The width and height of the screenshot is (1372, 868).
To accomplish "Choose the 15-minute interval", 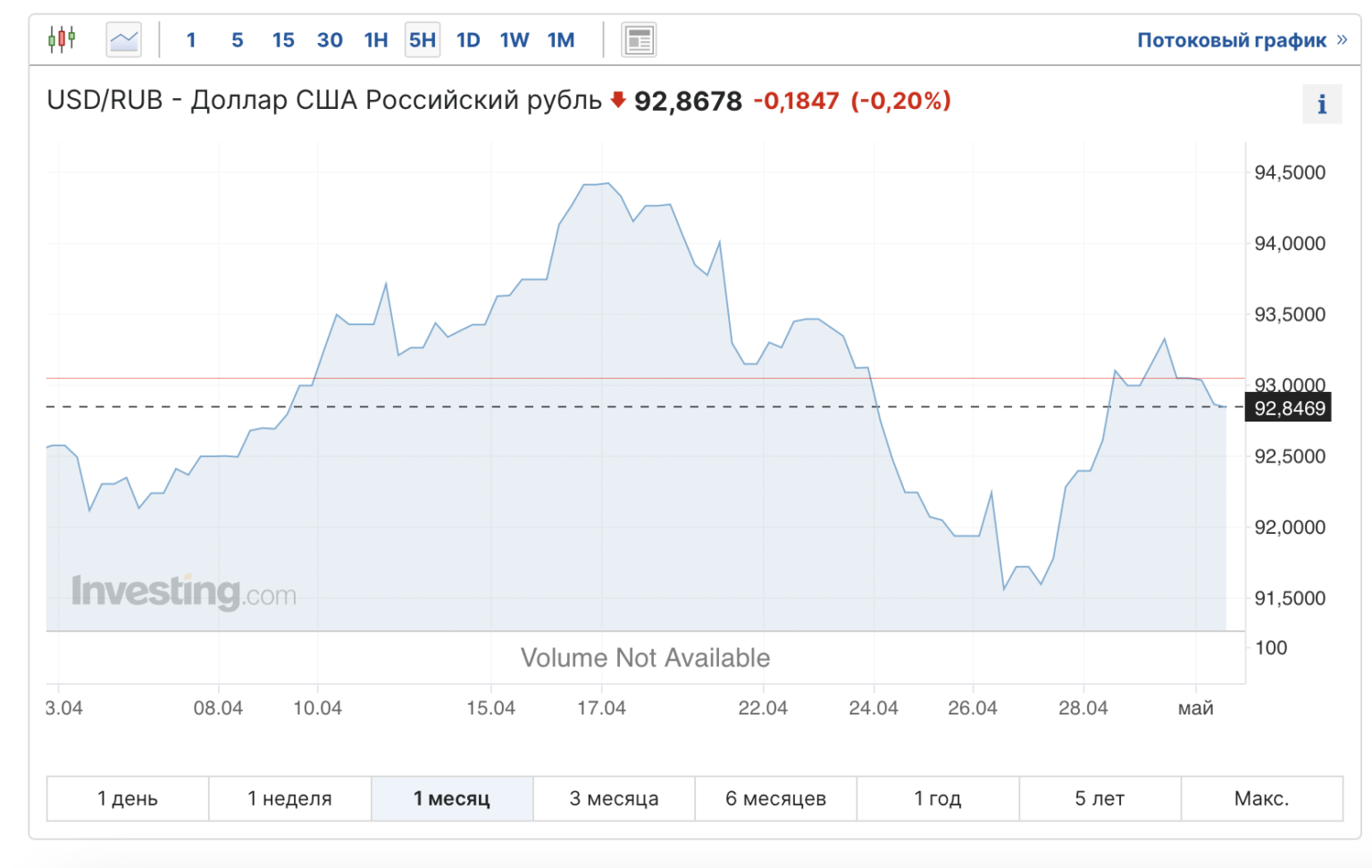I will tap(283, 40).
